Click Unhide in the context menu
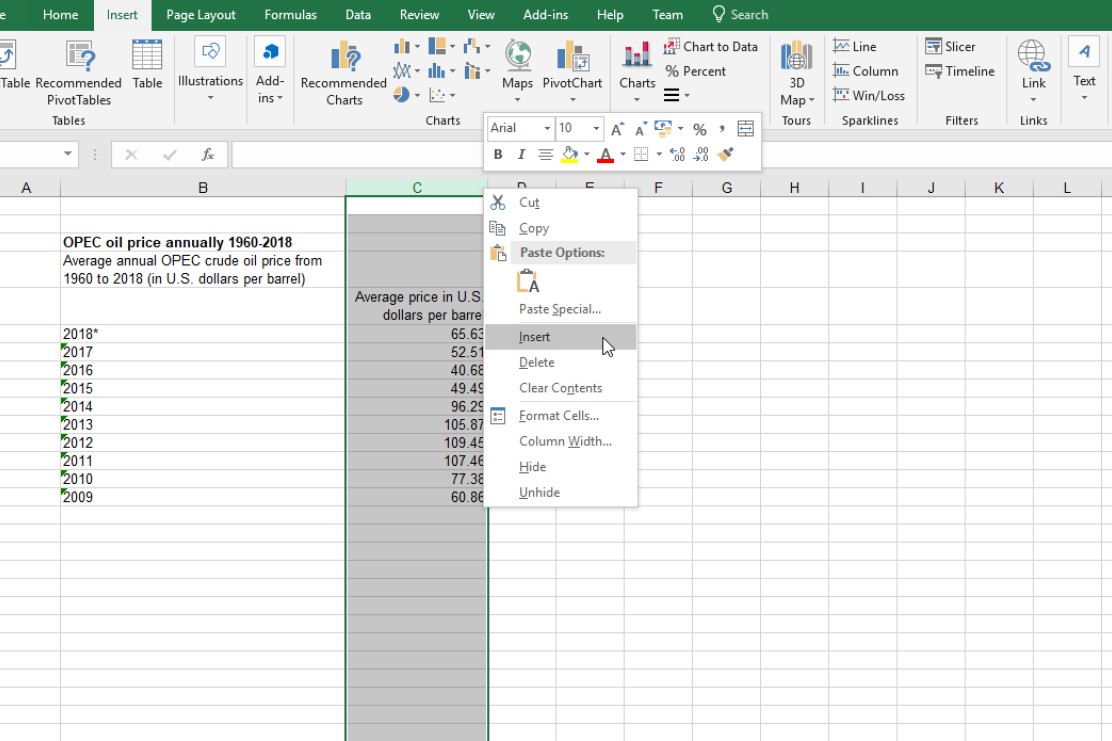 560,492
